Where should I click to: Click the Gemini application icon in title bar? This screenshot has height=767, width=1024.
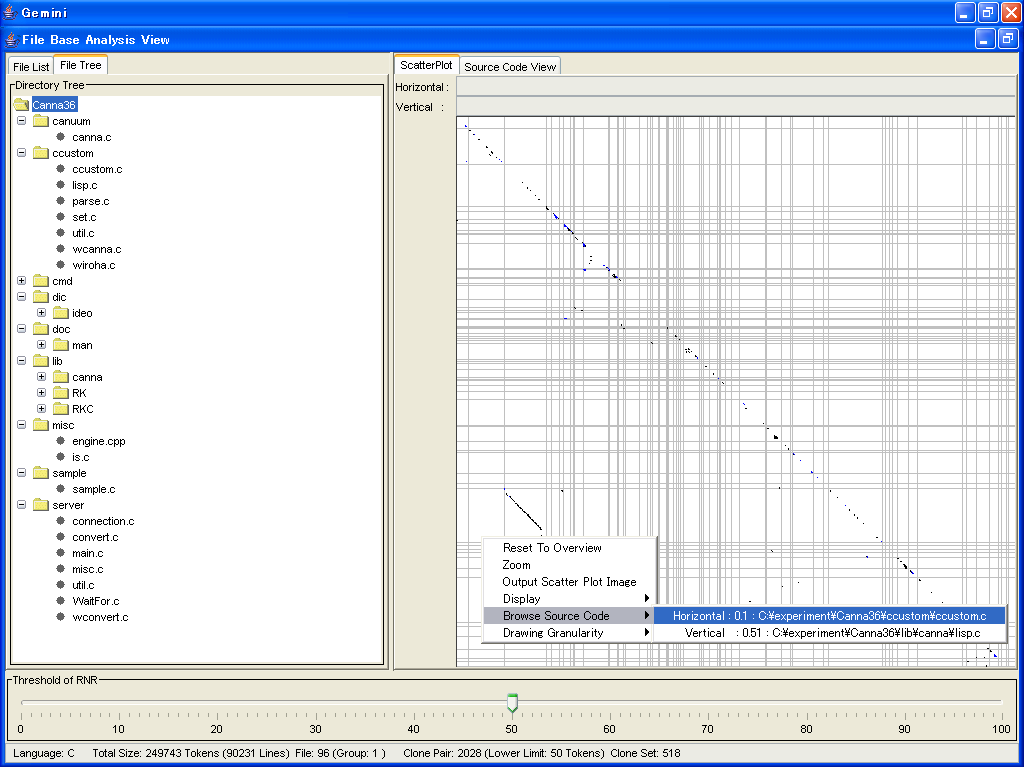tap(11, 12)
